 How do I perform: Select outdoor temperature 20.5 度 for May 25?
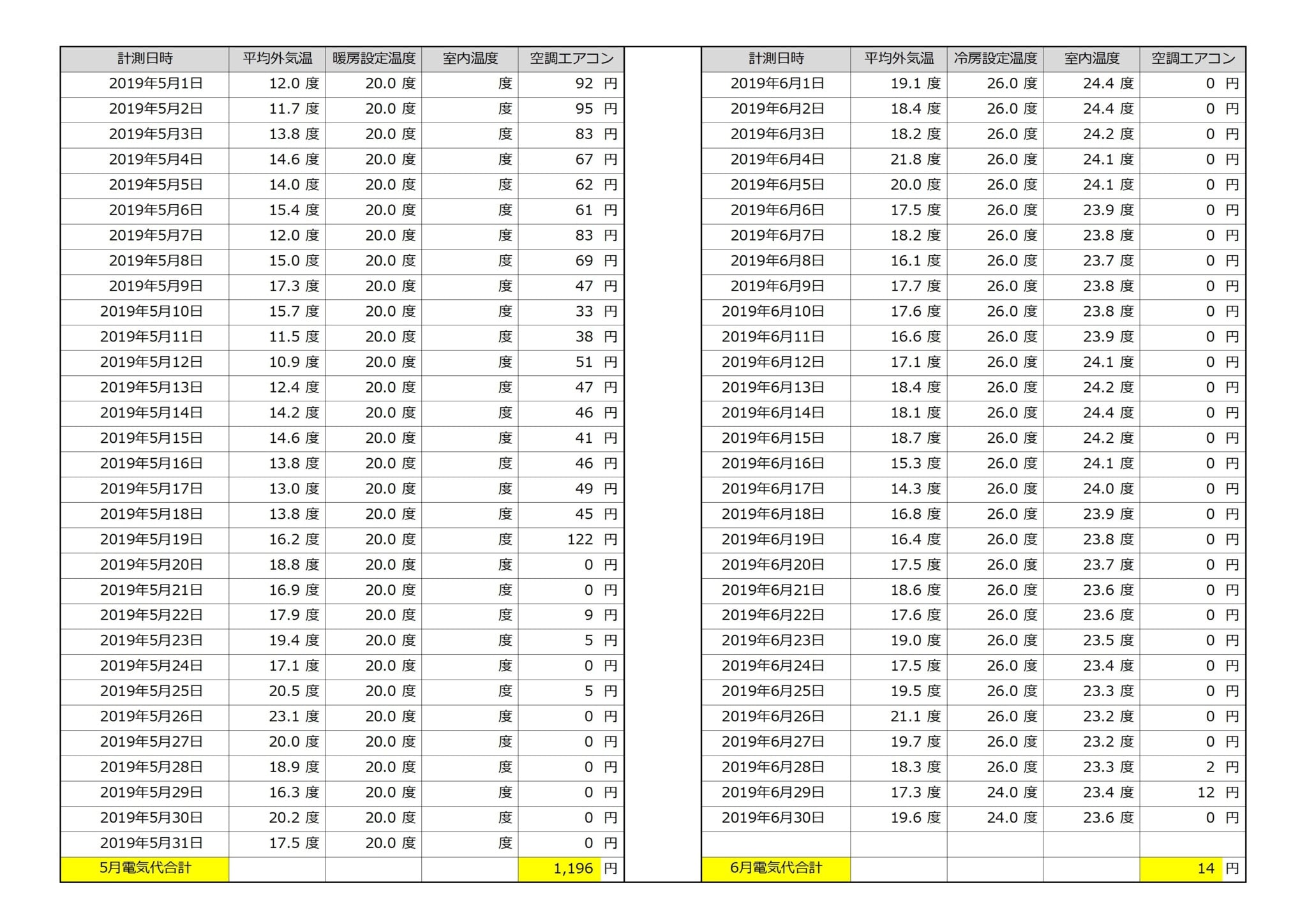coord(277,692)
